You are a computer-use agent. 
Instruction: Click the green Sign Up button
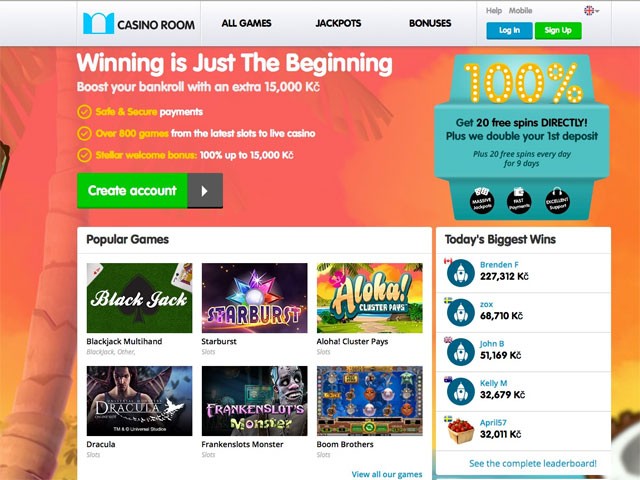(x=558, y=31)
